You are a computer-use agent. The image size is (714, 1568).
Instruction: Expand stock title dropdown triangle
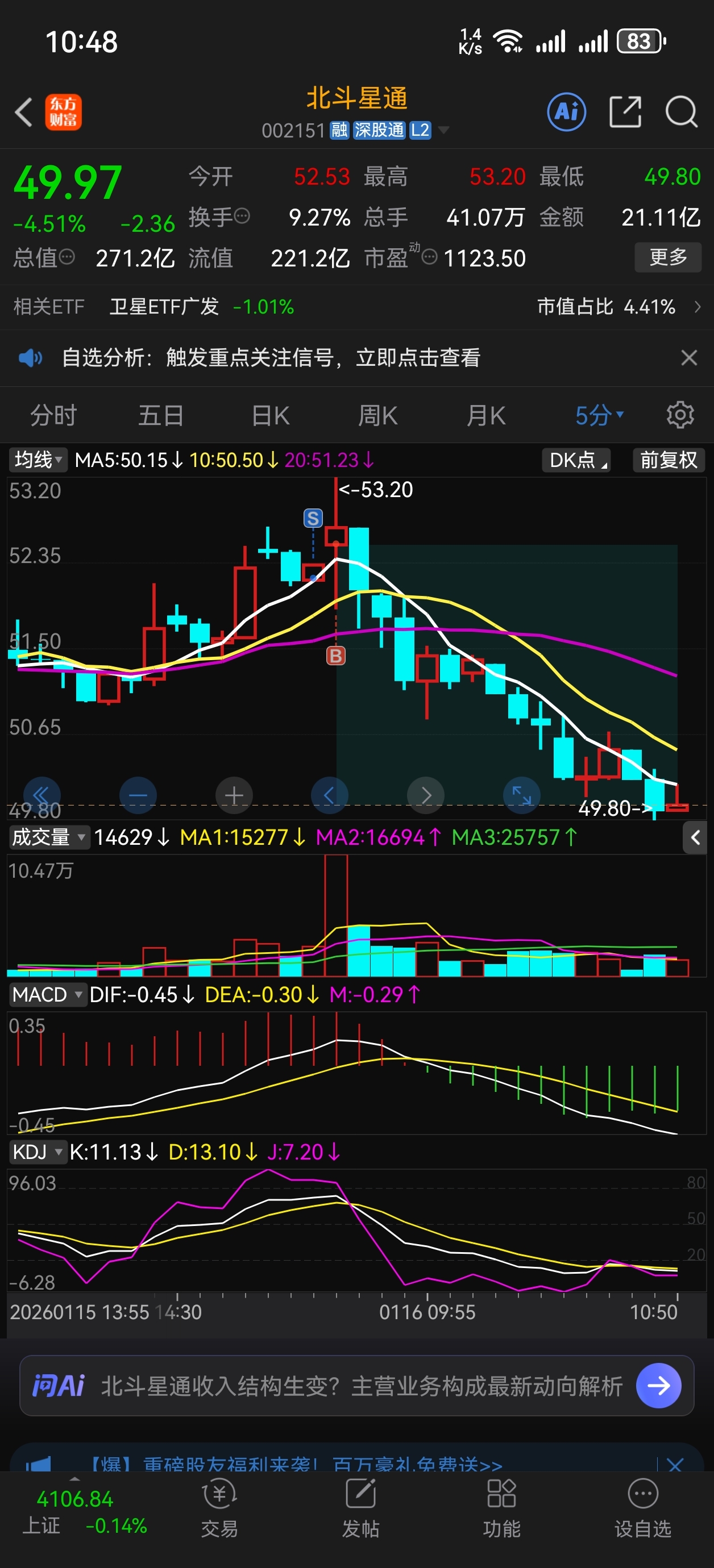click(444, 130)
